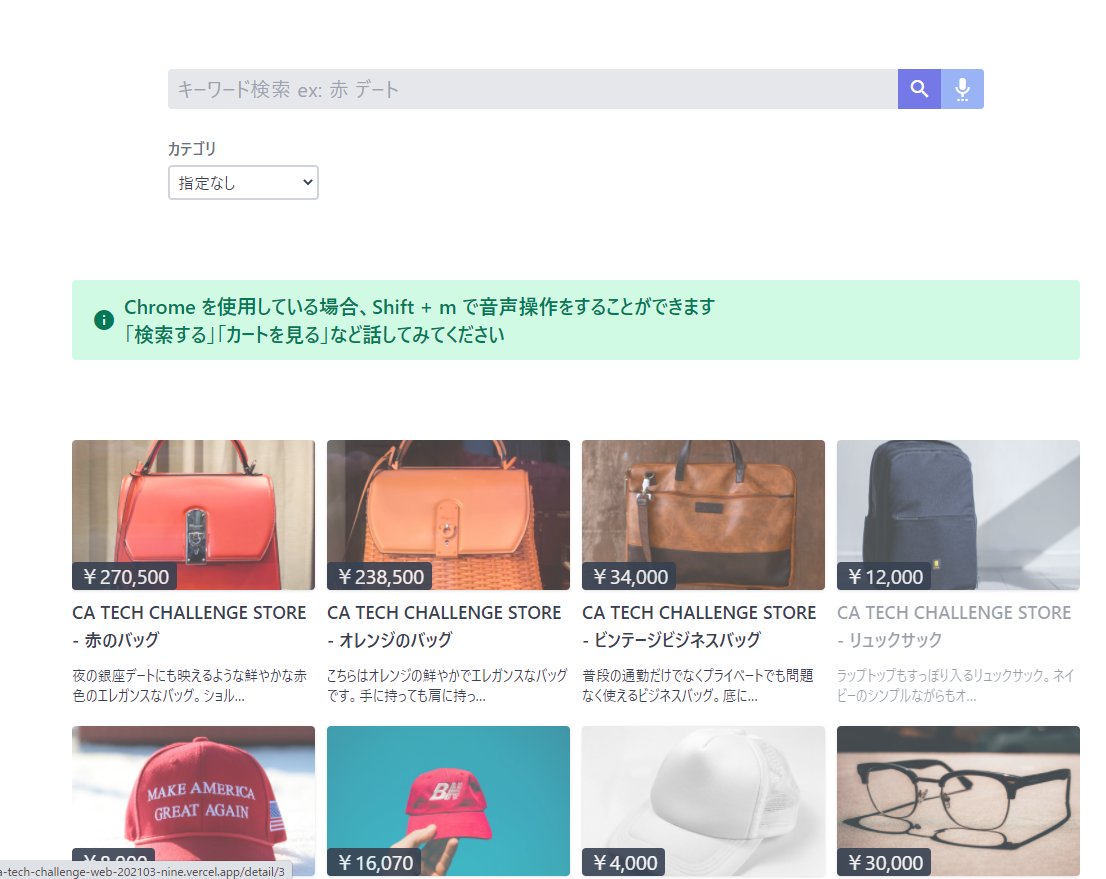
Task: Click the navy backpack product image
Action: (957, 510)
